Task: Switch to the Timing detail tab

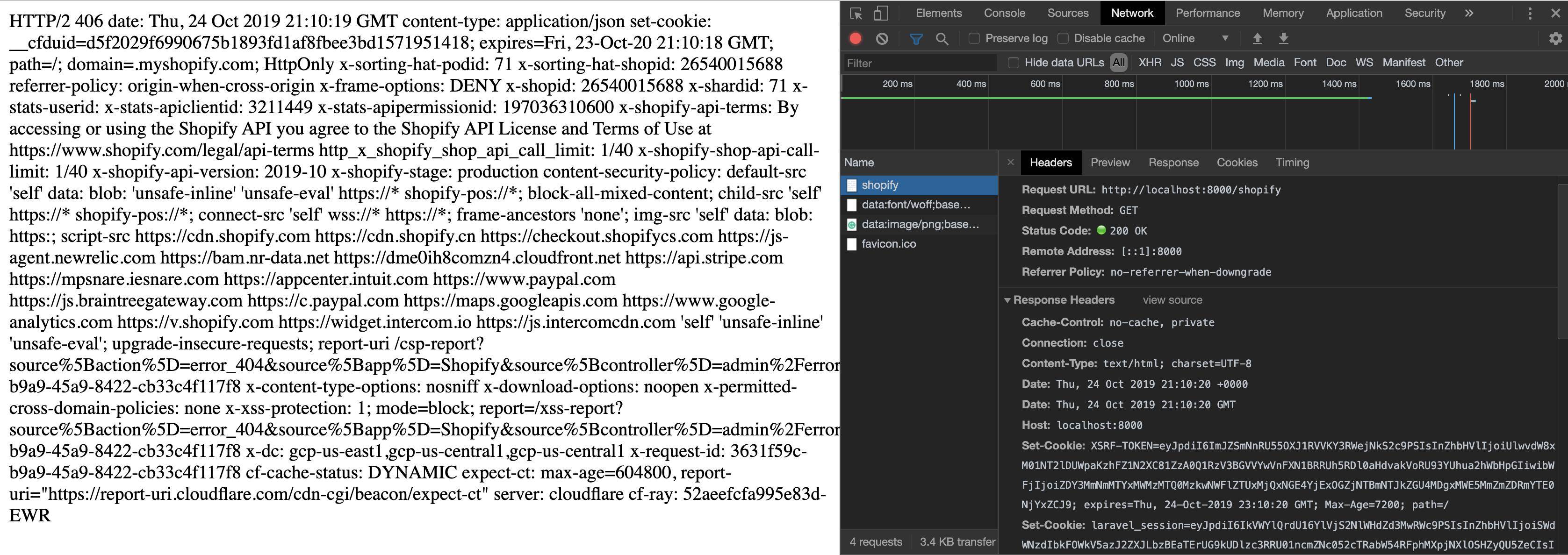Action: pyautogui.click(x=1292, y=163)
